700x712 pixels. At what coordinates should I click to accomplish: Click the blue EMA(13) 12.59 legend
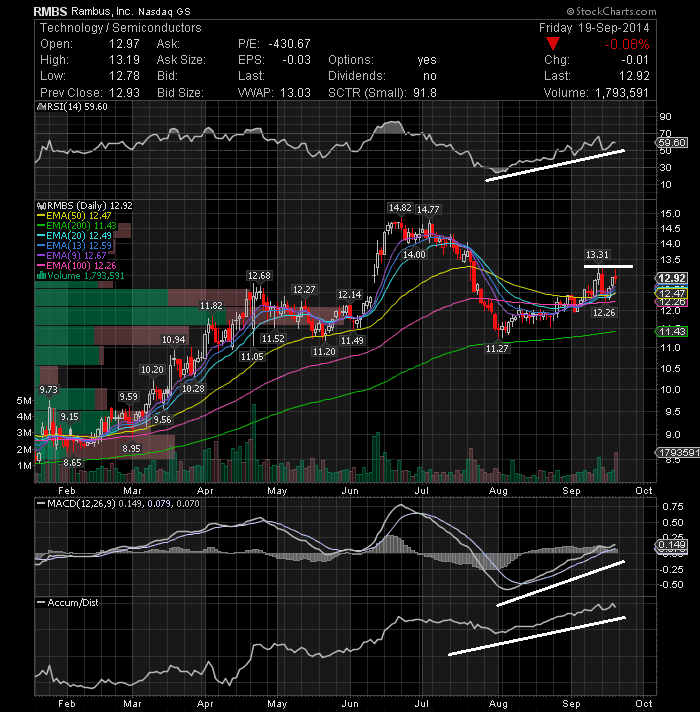pyautogui.click(x=74, y=246)
